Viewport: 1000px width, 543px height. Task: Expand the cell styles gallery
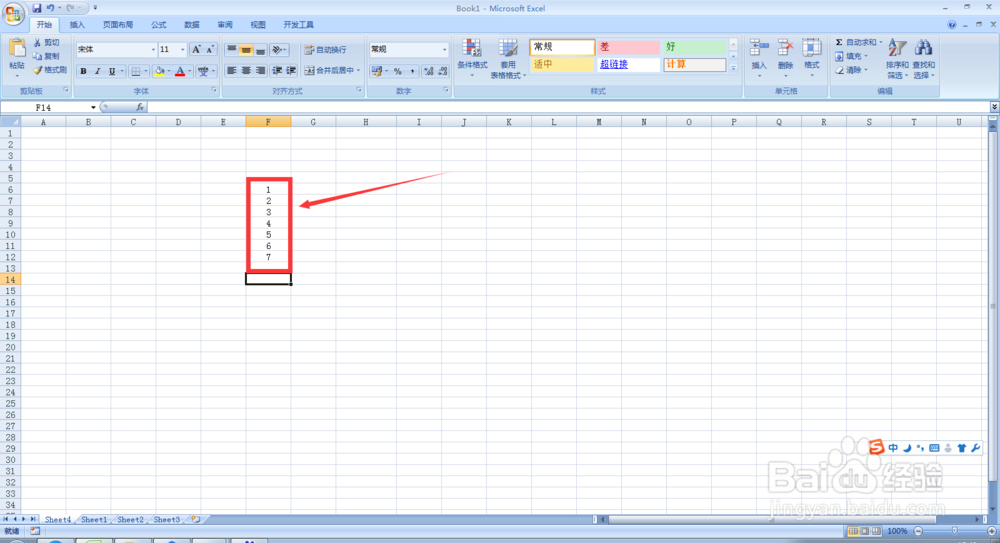click(733, 68)
